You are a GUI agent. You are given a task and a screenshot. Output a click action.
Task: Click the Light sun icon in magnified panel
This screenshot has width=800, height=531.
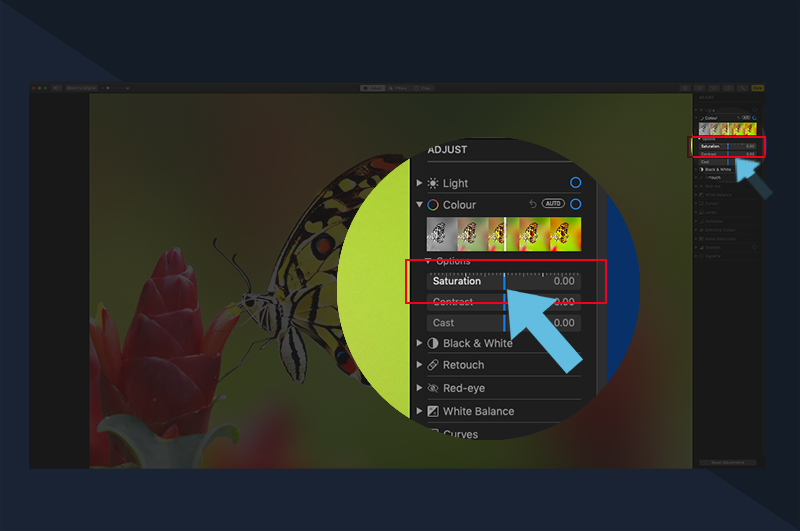tap(433, 183)
